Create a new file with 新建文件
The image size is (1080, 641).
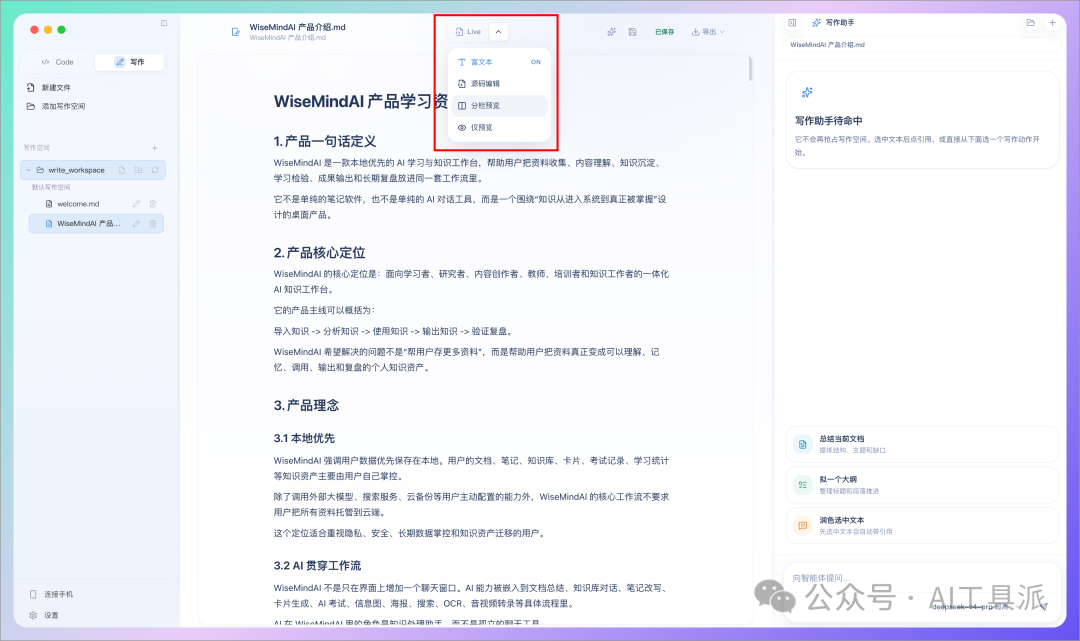pos(49,87)
